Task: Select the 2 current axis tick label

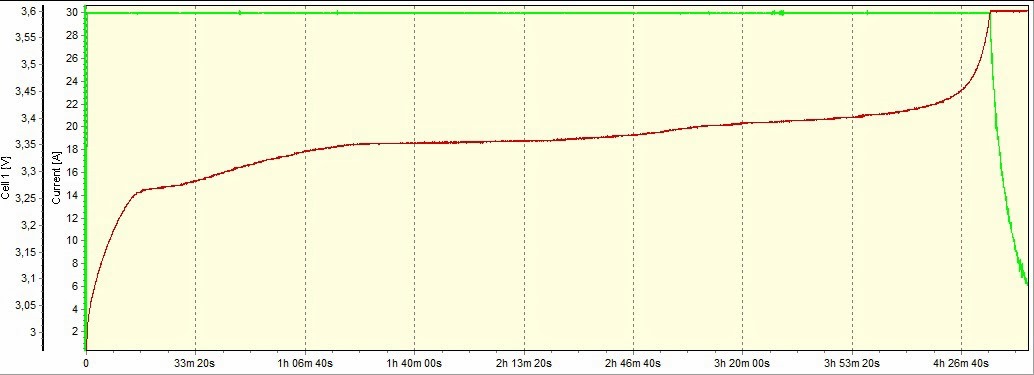Action: click(x=75, y=332)
